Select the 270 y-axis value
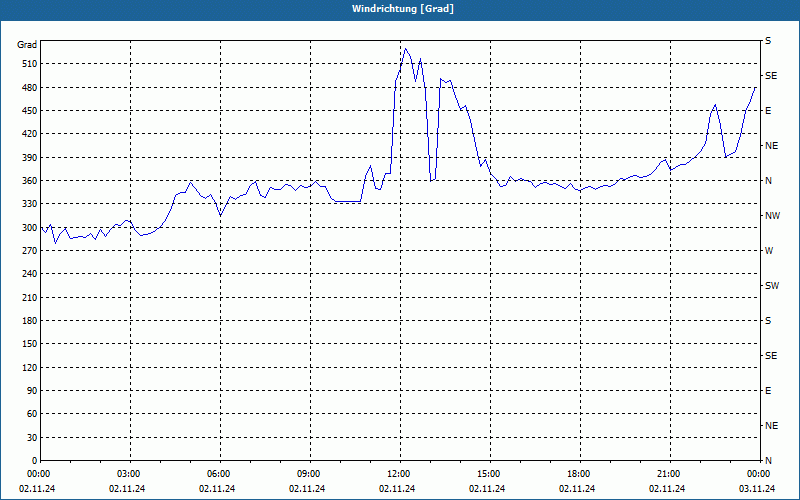Screen dimensions: 800x500 click(30, 251)
